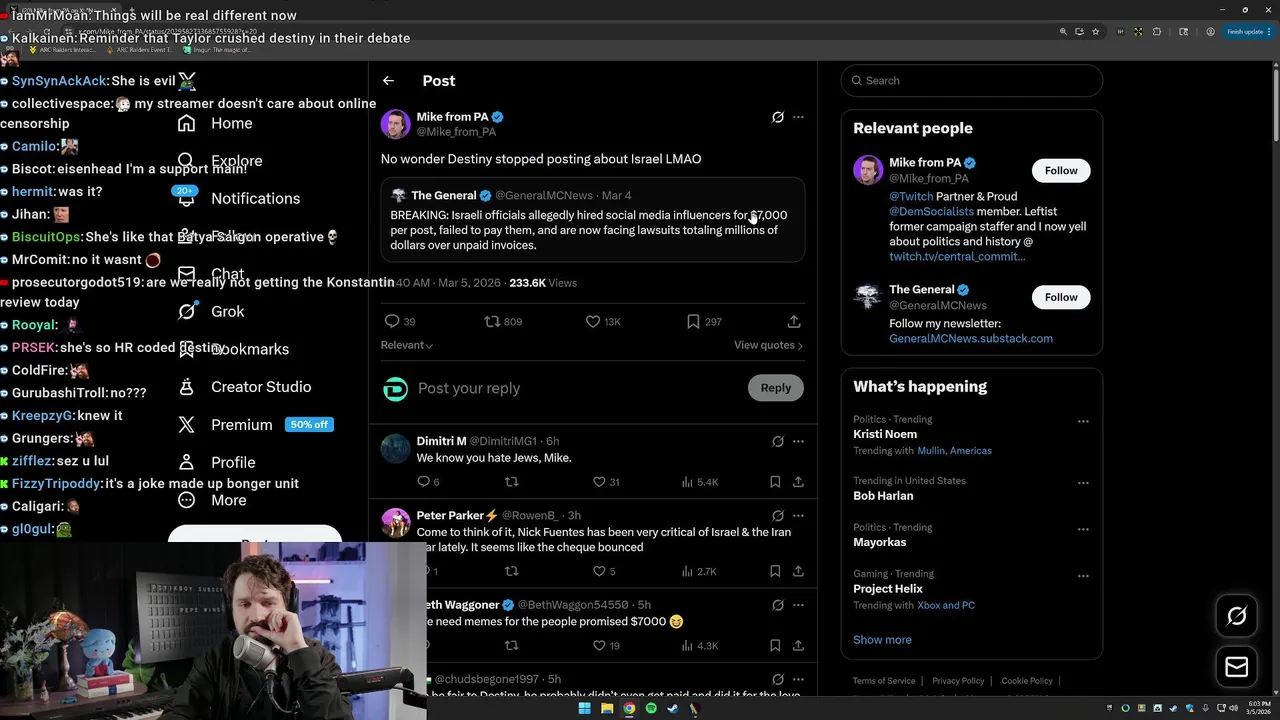Follow Mike from PA in Relevant people
The height and width of the screenshot is (720, 1280).
click(1061, 170)
